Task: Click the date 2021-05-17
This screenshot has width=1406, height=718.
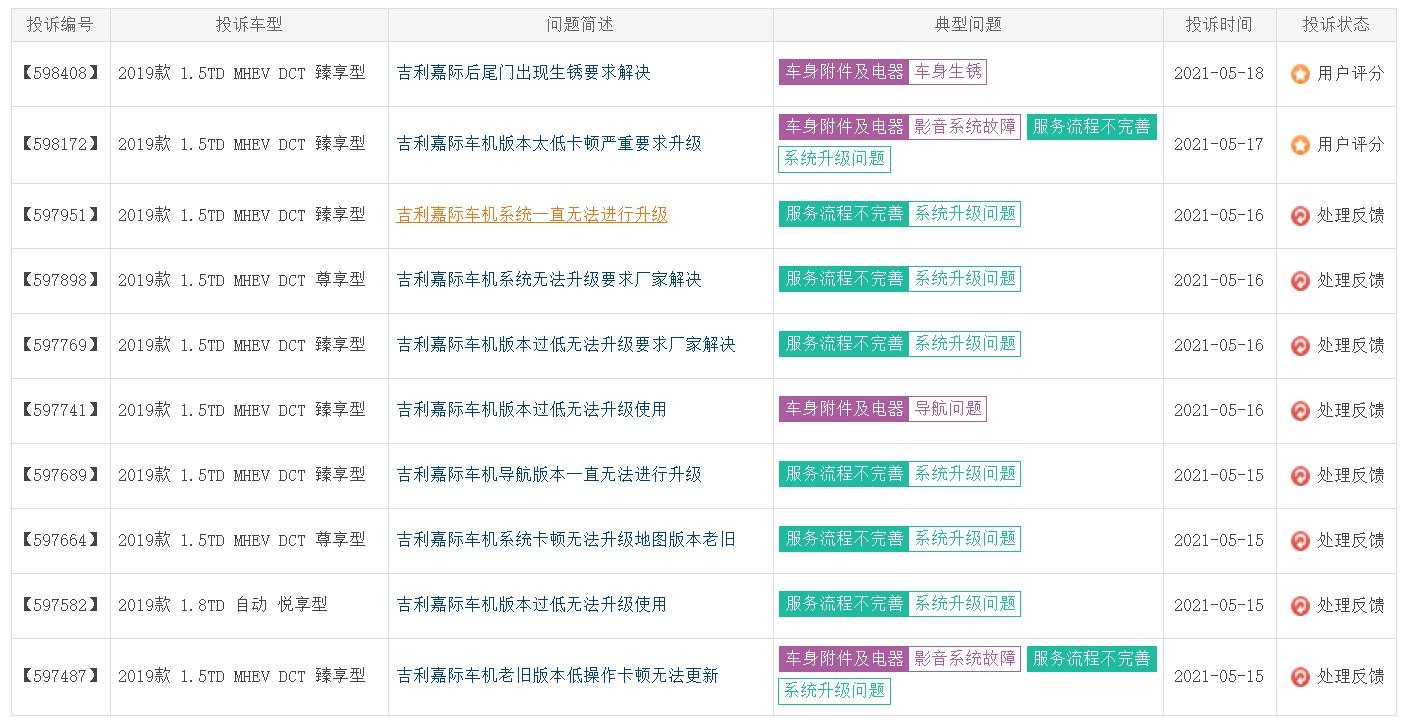Action: [x=1219, y=145]
